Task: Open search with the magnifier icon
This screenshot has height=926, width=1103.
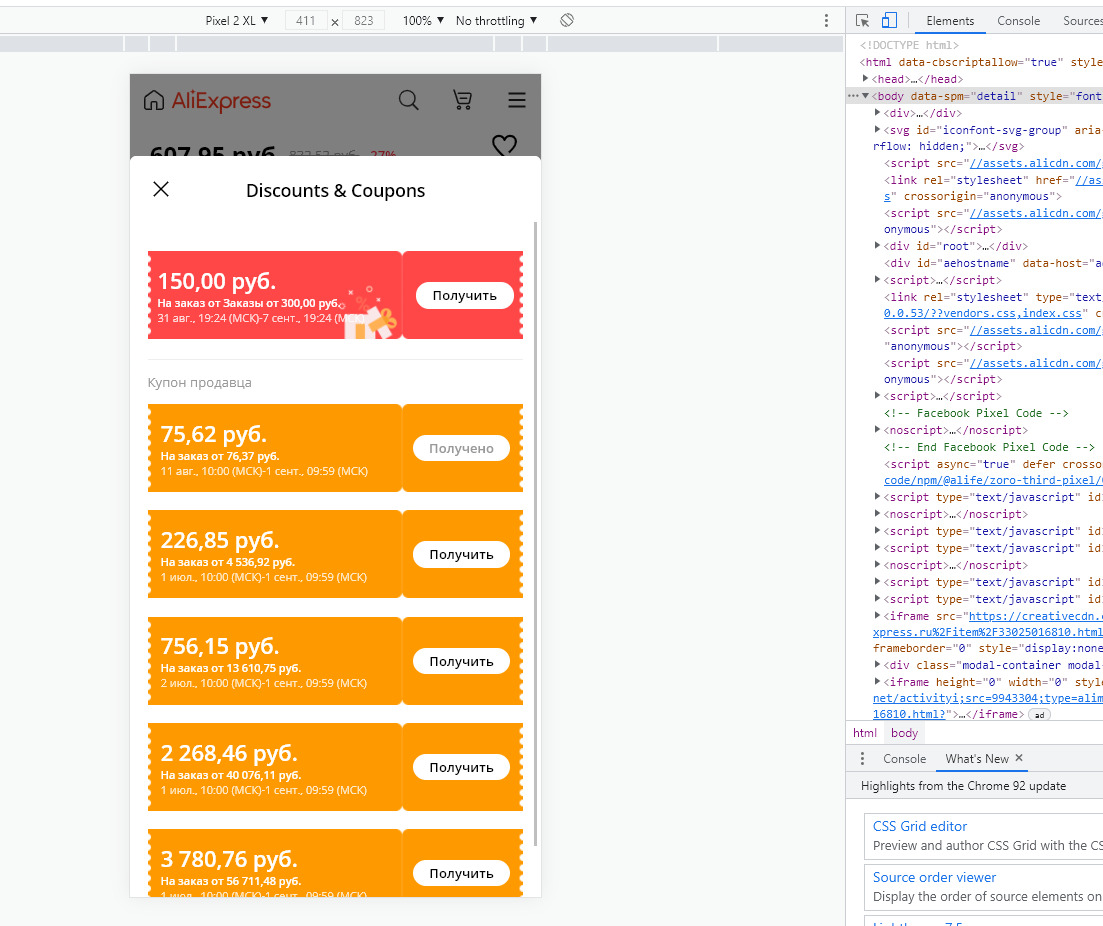Action: point(409,100)
